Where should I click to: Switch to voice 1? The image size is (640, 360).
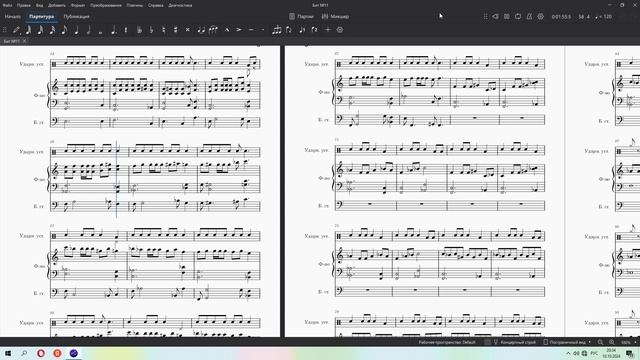(302, 30)
